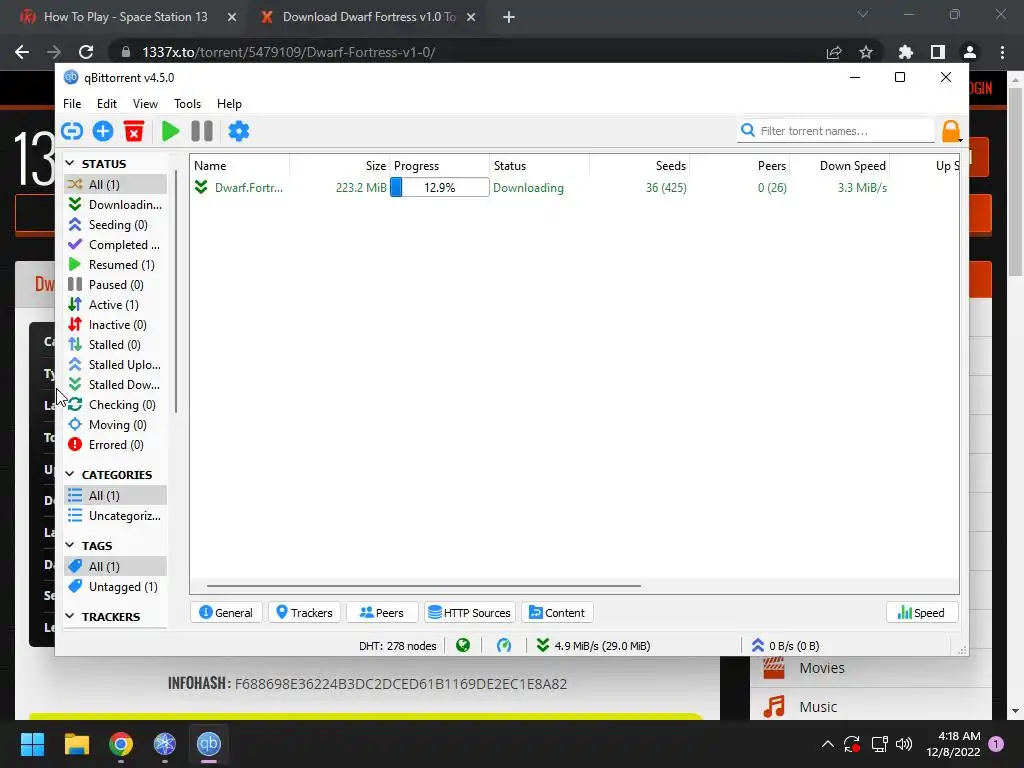Collapse the CATEGORIES section

[x=70, y=474]
